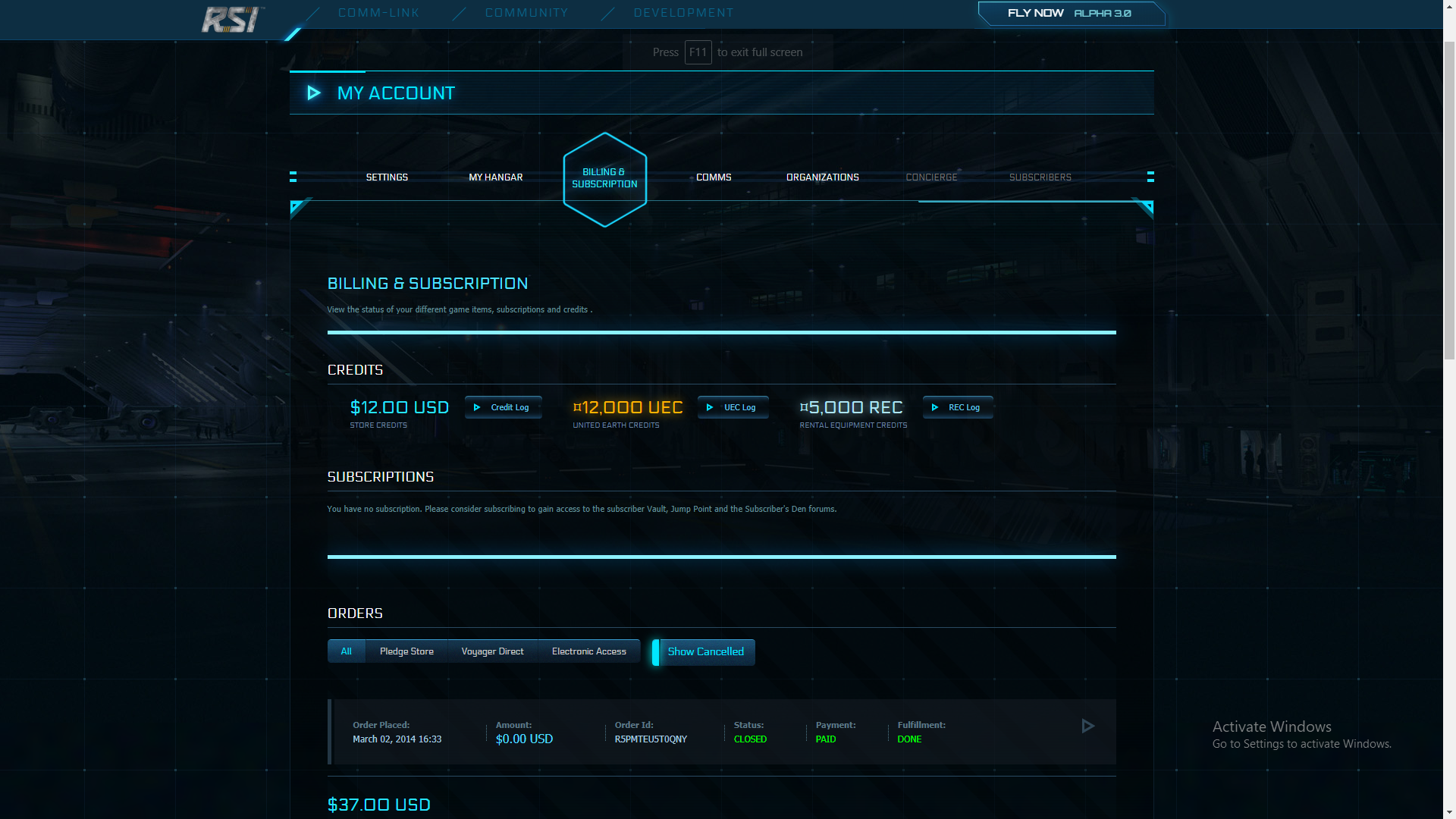Open the Comm-Link menu
Viewport: 1456px width, 819px height.
tap(378, 13)
